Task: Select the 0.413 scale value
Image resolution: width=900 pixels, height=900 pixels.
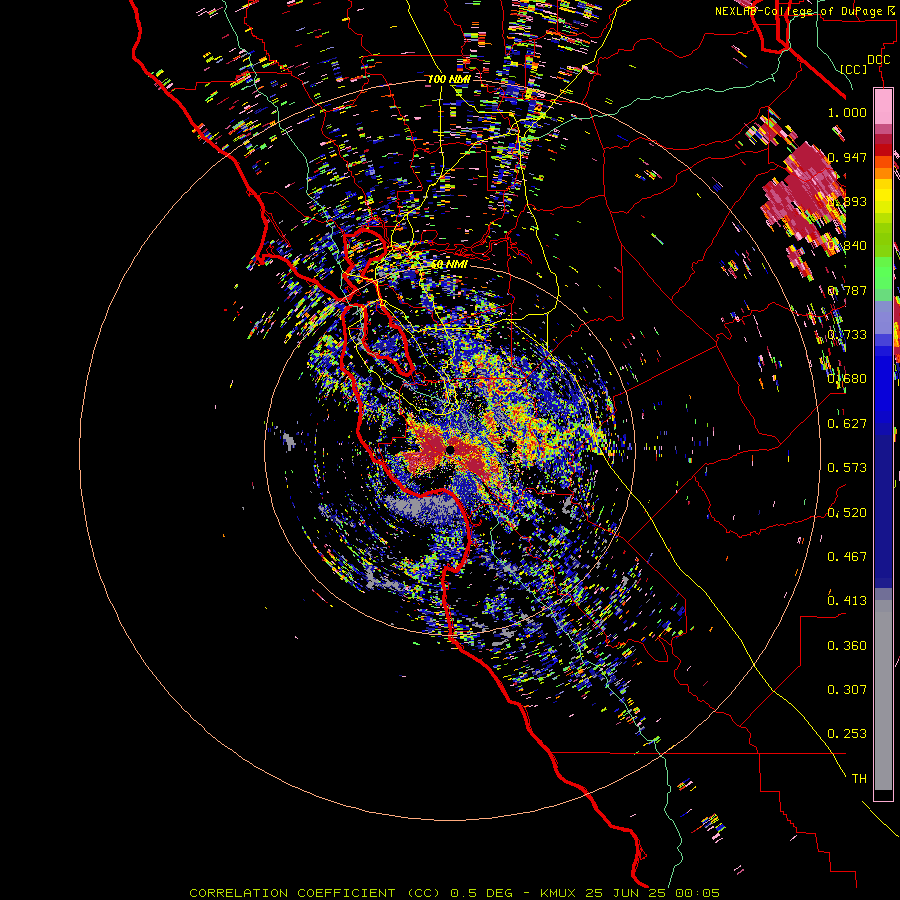Action: click(x=847, y=601)
